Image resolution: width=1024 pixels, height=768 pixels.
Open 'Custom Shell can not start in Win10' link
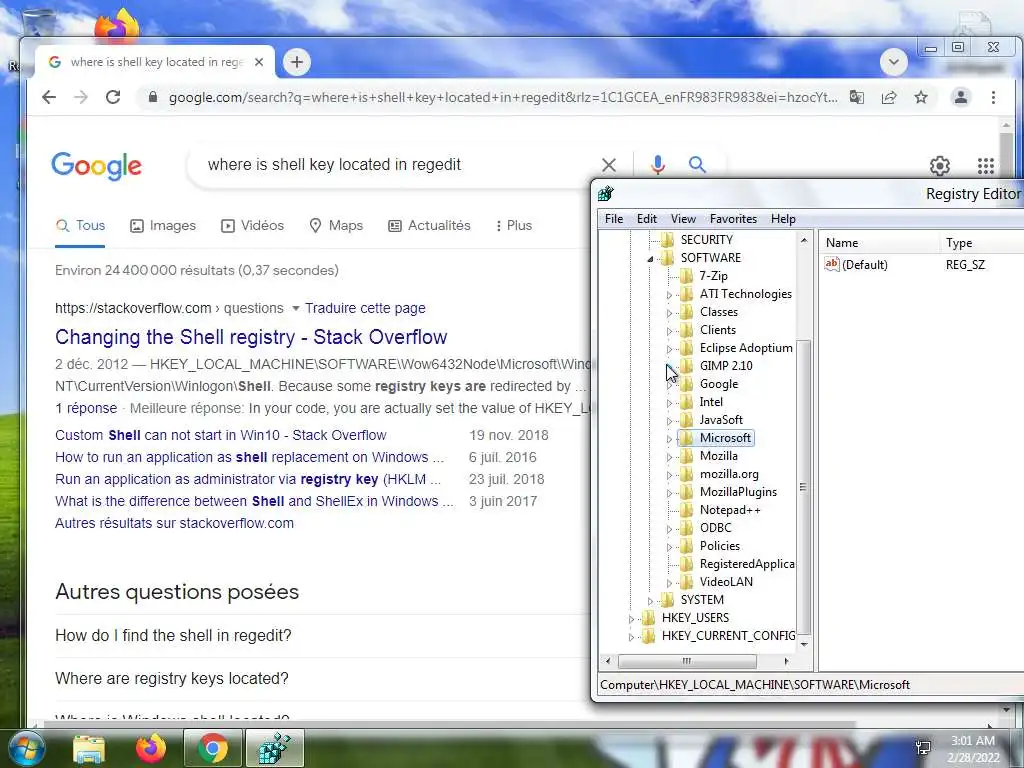point(221,435)
